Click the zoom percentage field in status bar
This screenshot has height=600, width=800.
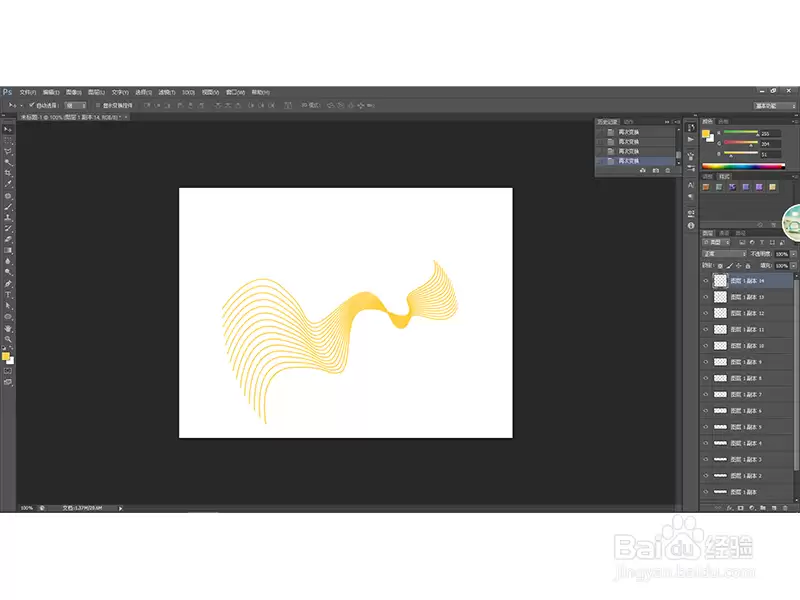coord(27,508)
